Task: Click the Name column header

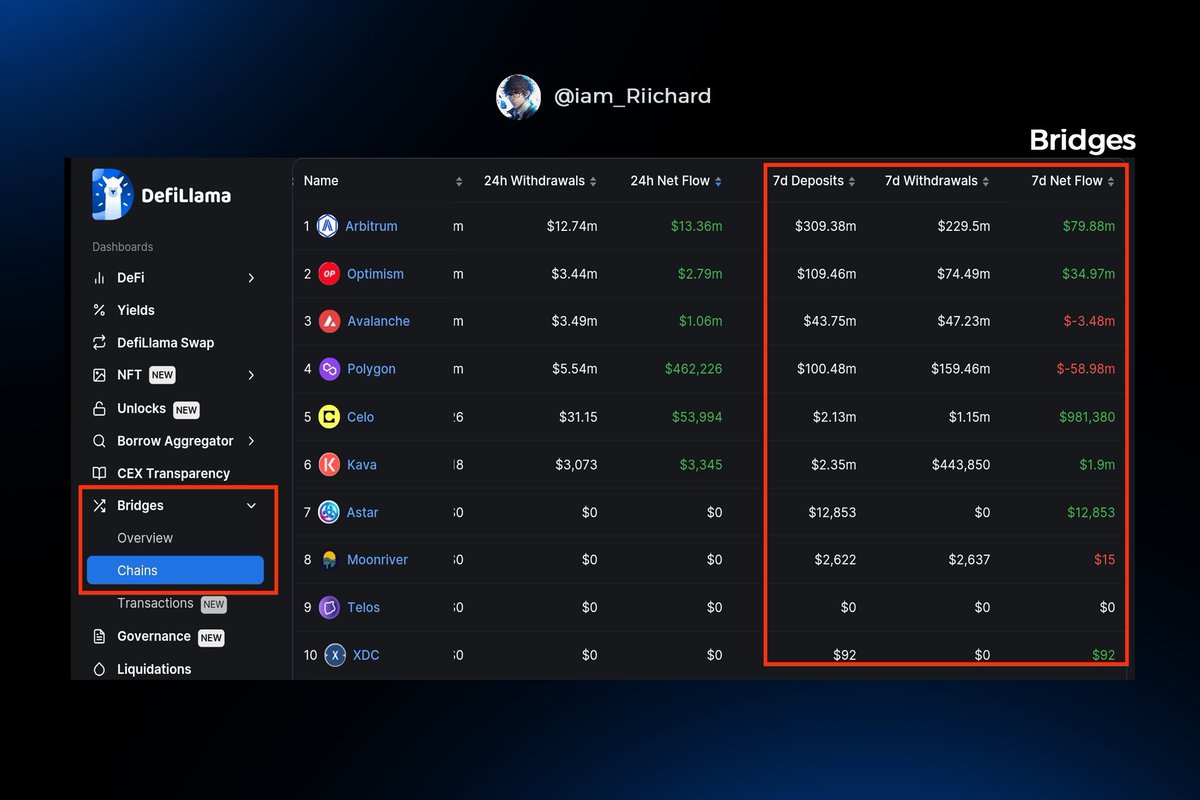Action: (x=321, y=181)
